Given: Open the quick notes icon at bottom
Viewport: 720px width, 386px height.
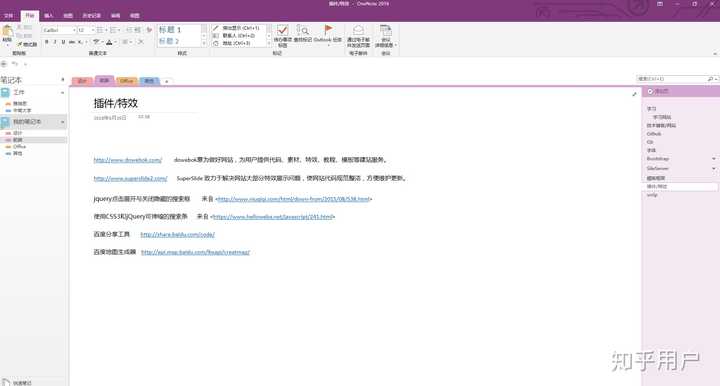Looking at the screenshot, I should point(5,382).
